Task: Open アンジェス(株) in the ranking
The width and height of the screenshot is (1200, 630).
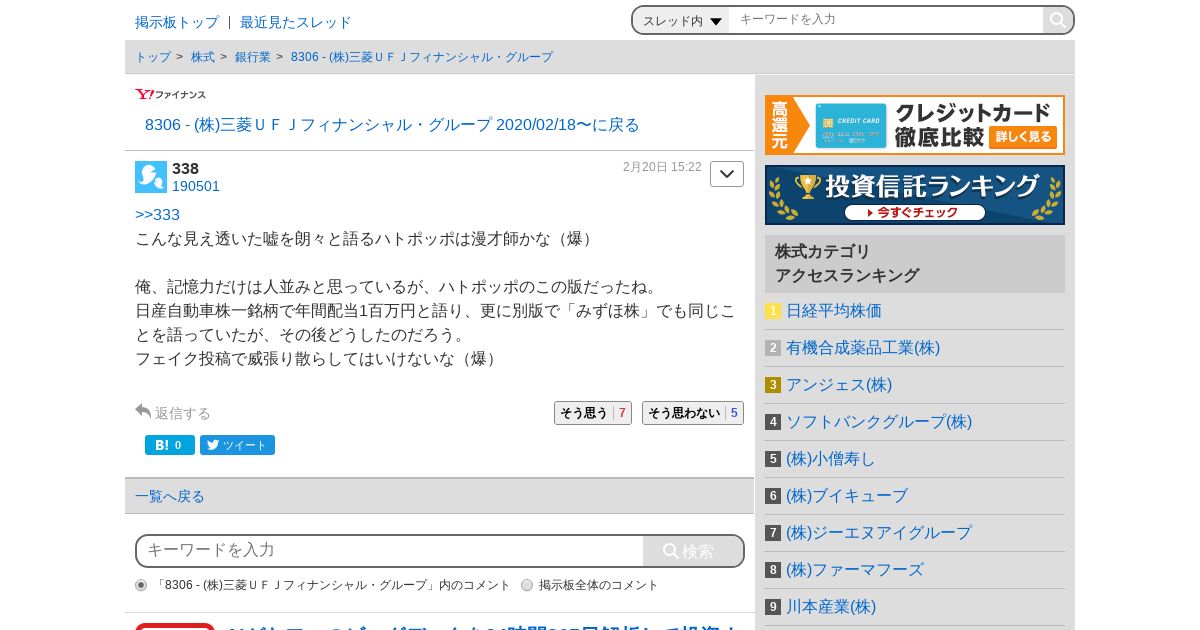Action: pyautogui.click(x=839, y=385)
